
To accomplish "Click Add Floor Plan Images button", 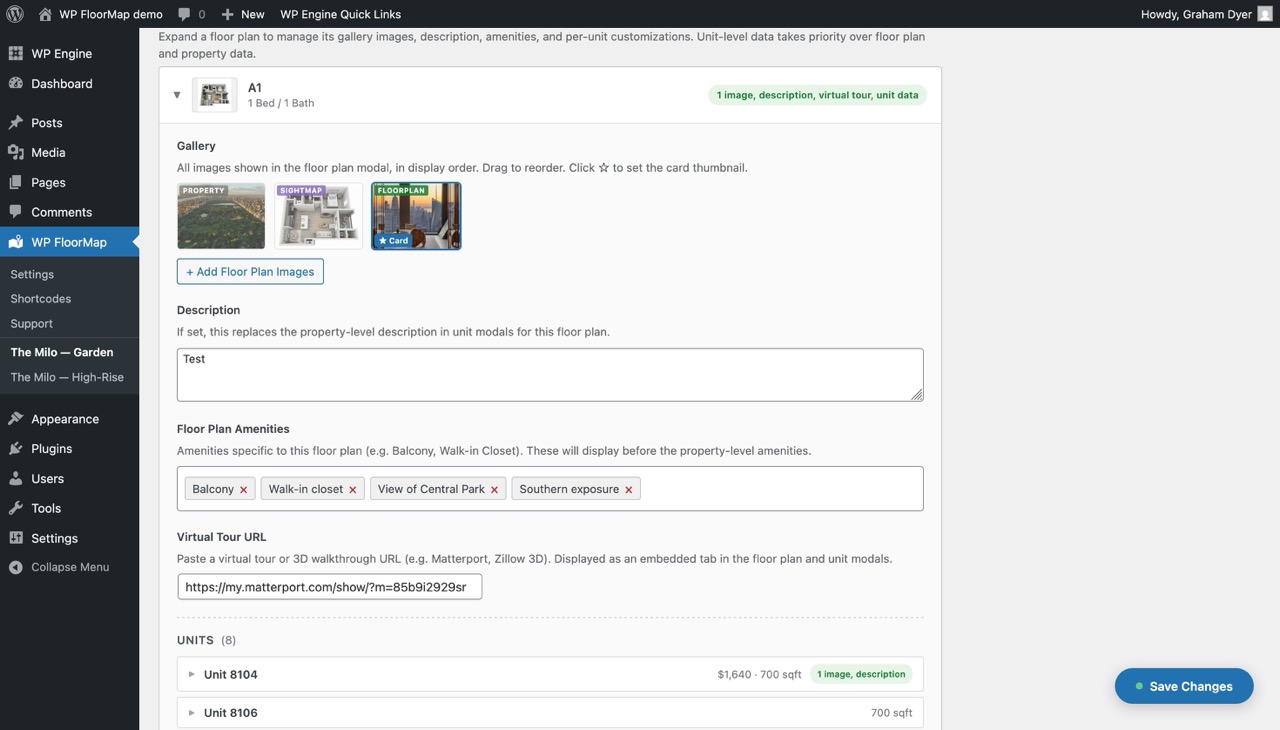I will pos(250,272).
